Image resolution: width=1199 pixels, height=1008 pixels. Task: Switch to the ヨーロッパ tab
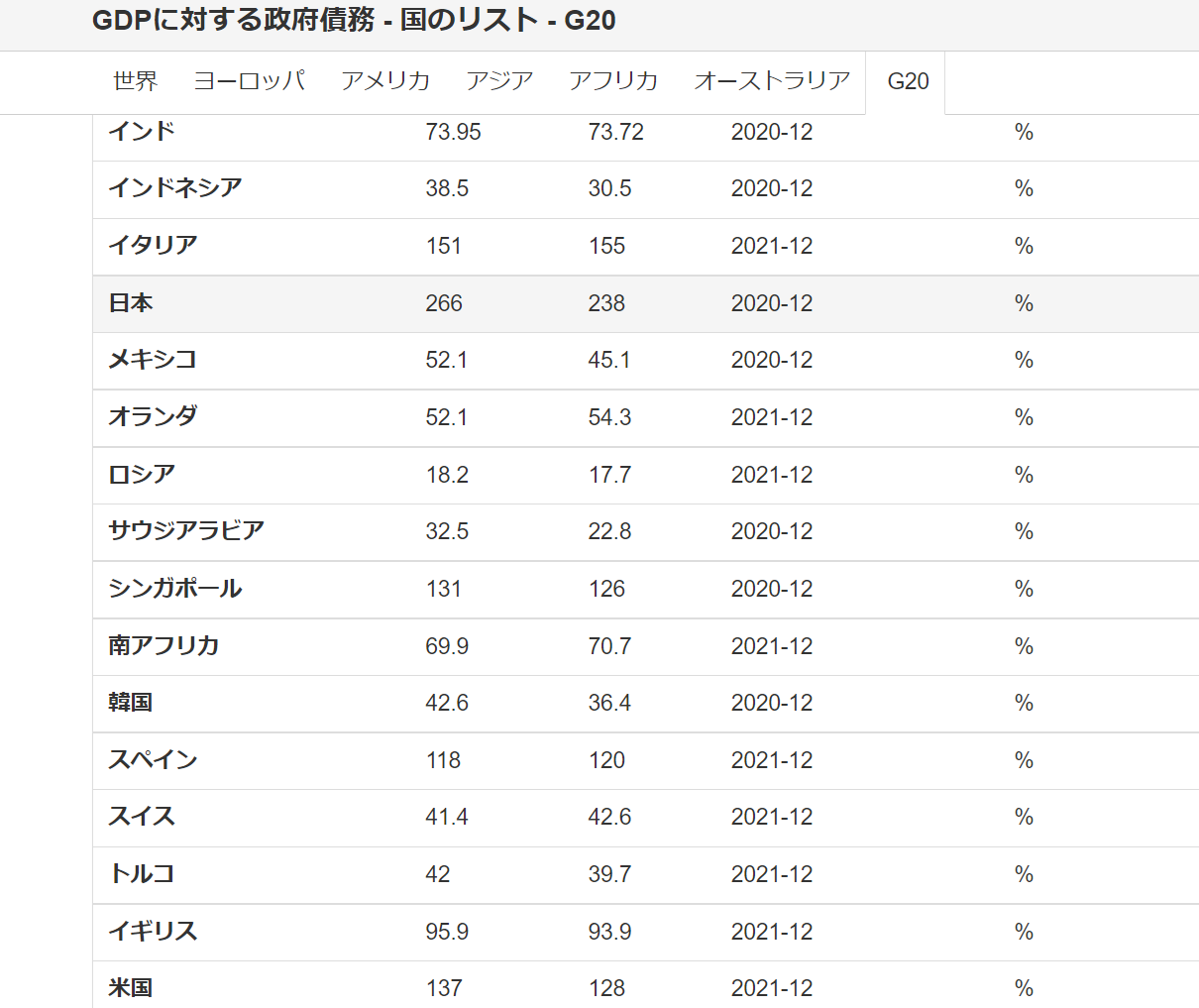(249, 81)
